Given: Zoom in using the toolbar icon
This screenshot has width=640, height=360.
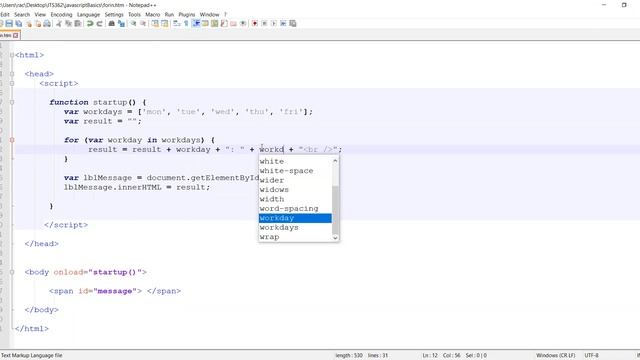Looking at the screenshot, I should click(133, 24).
